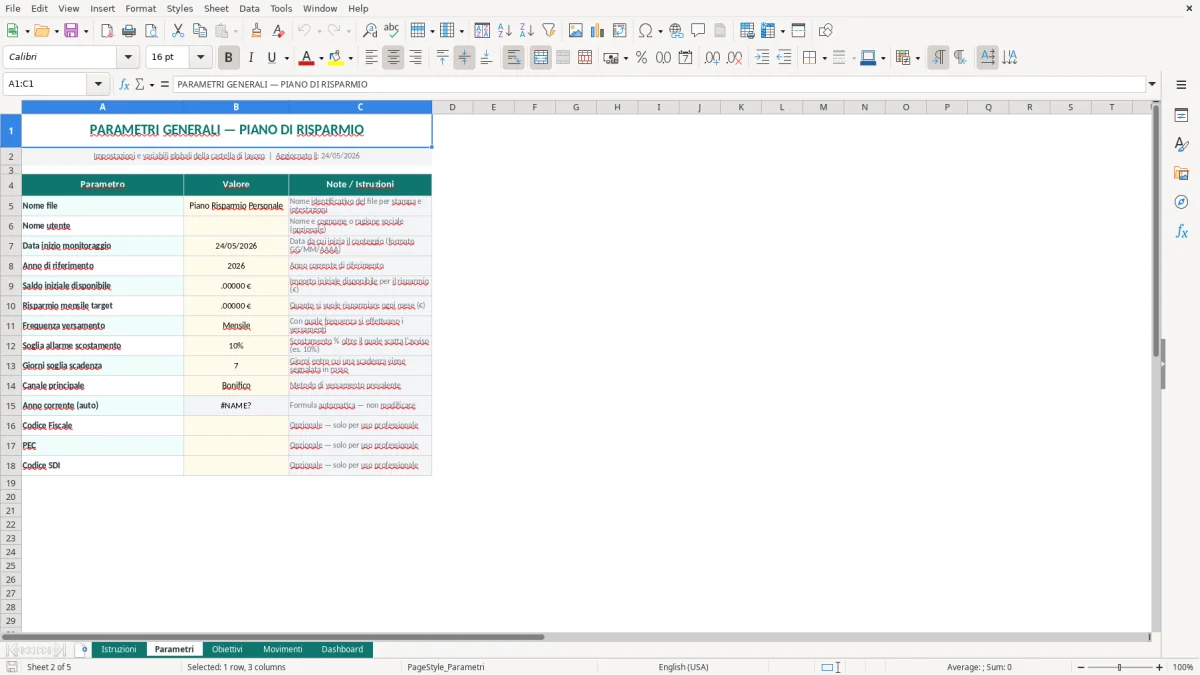This screenshot has width=1200, height=675.
Task: Toggle Underline formatting
Action: tap(271, 58)
